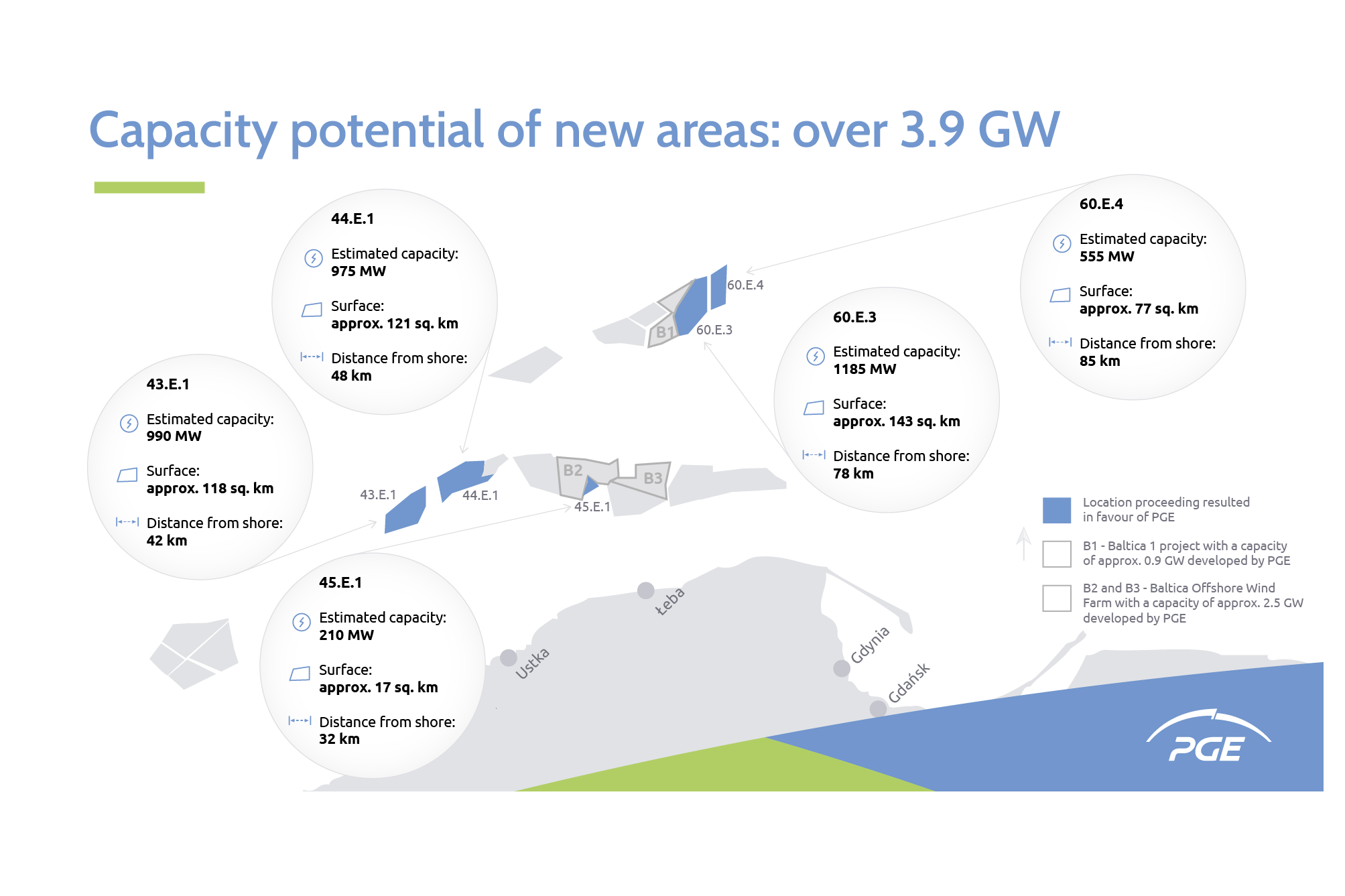1345x896 pixels.
Task: Click the distance arrow icon in 45.E.1 bubble
Action: coord(300,720)
